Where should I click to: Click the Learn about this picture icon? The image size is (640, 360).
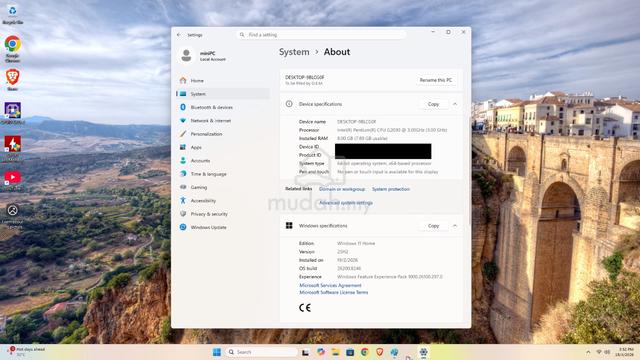click(x=13, y=216)
